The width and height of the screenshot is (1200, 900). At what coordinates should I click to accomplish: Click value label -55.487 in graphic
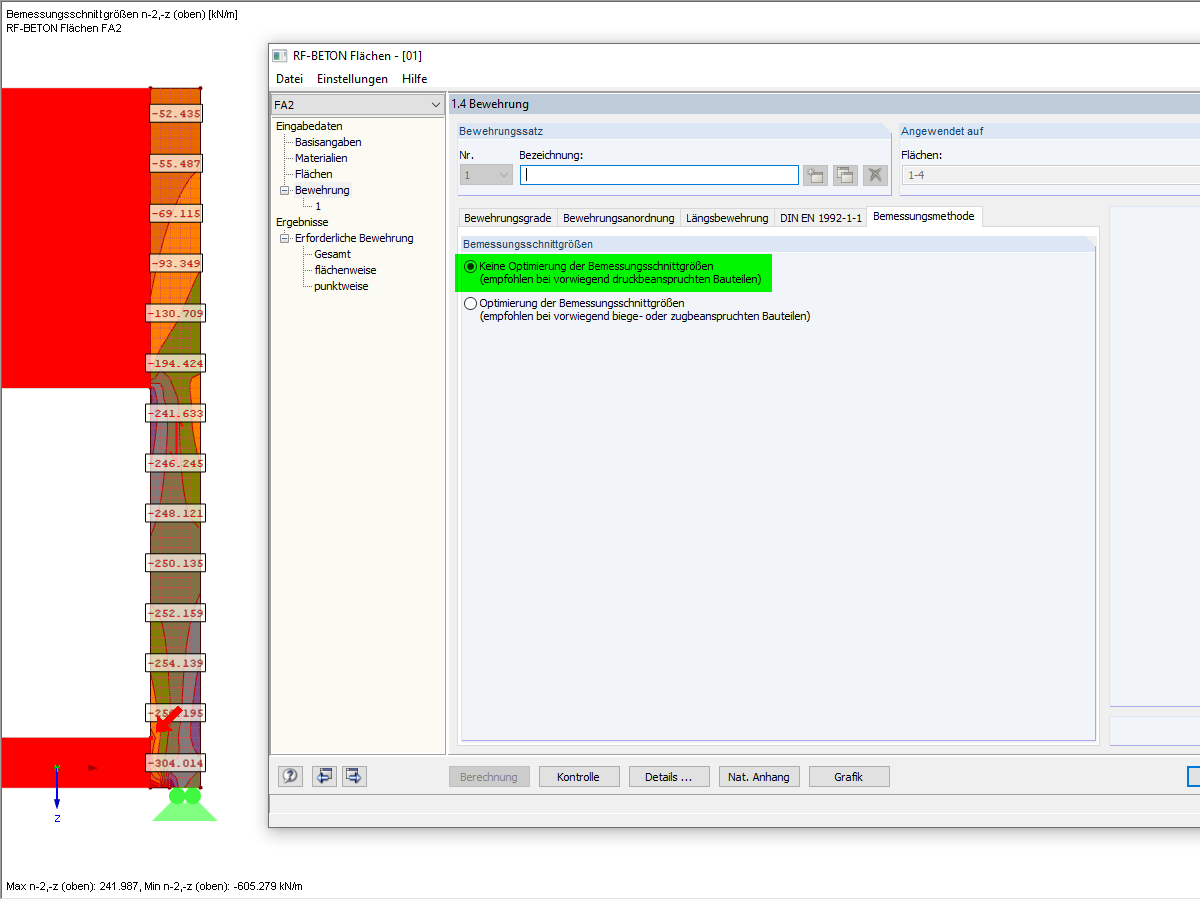coord(176,164)
